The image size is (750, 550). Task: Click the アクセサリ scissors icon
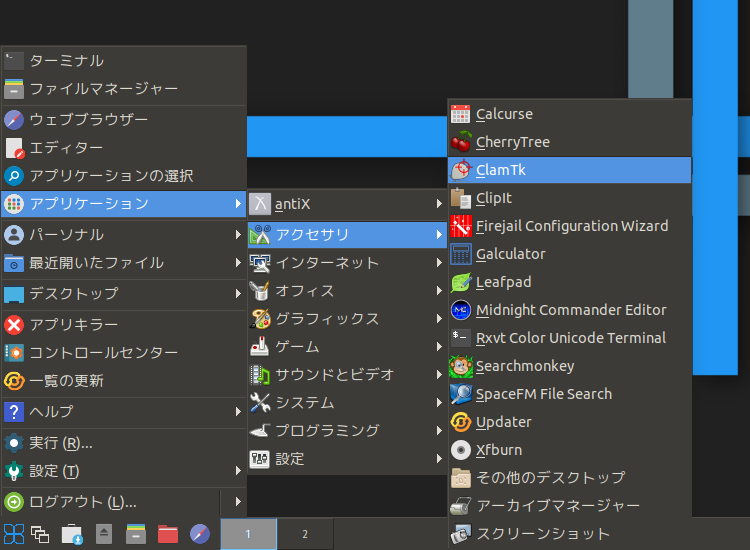[x=260, y=235]
